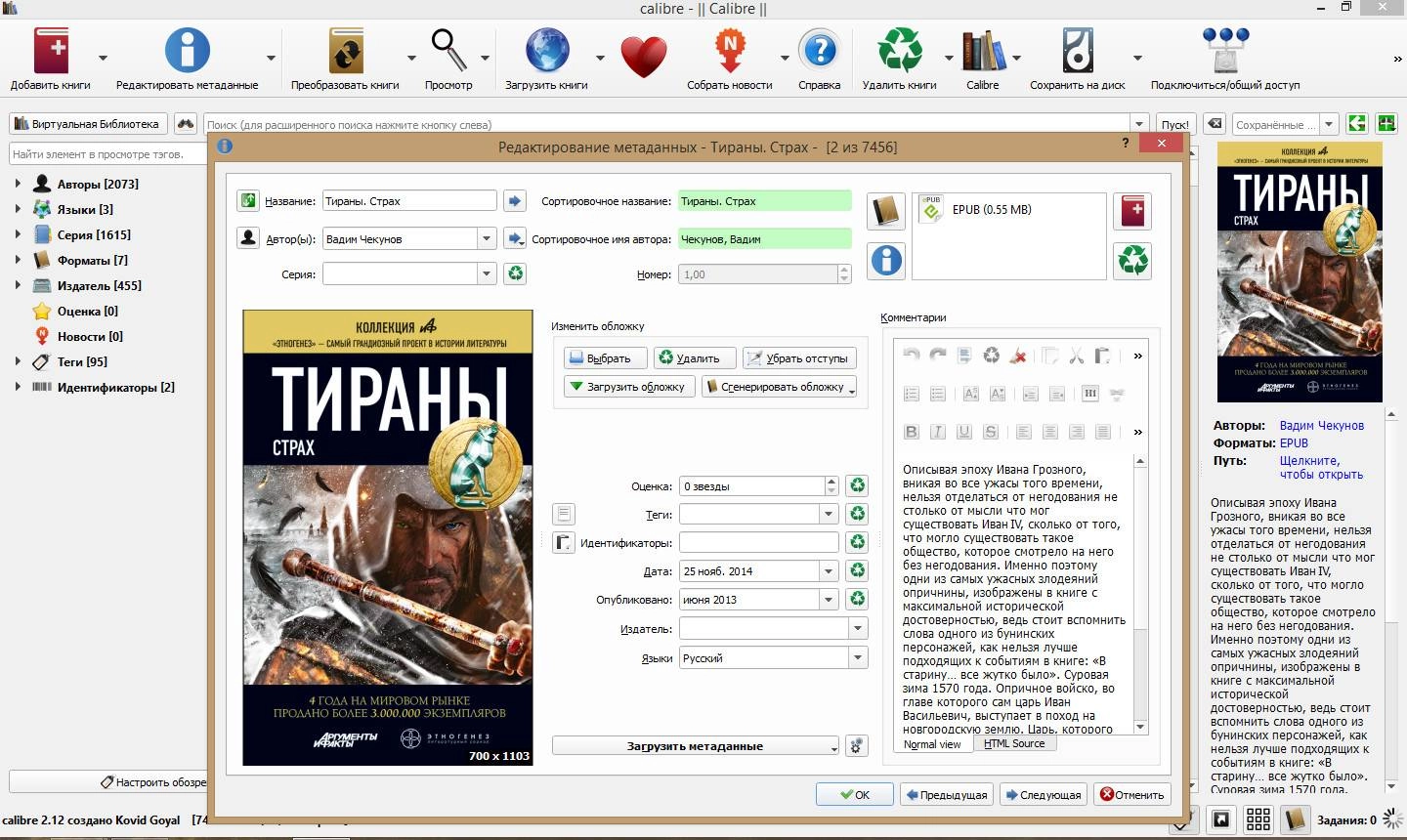Click the magnifier Просмотр toolbar icon
The image size is (1407, 840).
448,51
